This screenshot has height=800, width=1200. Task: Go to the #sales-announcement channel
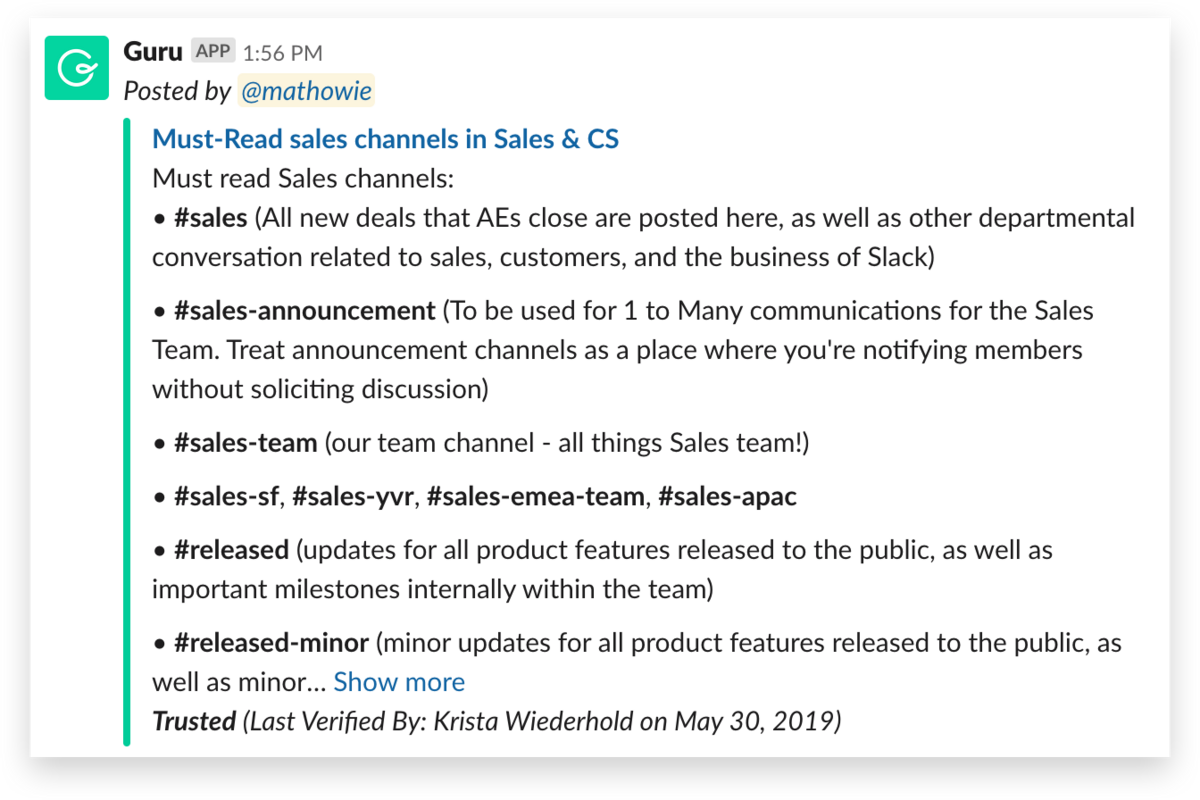[x=304, y=311]
